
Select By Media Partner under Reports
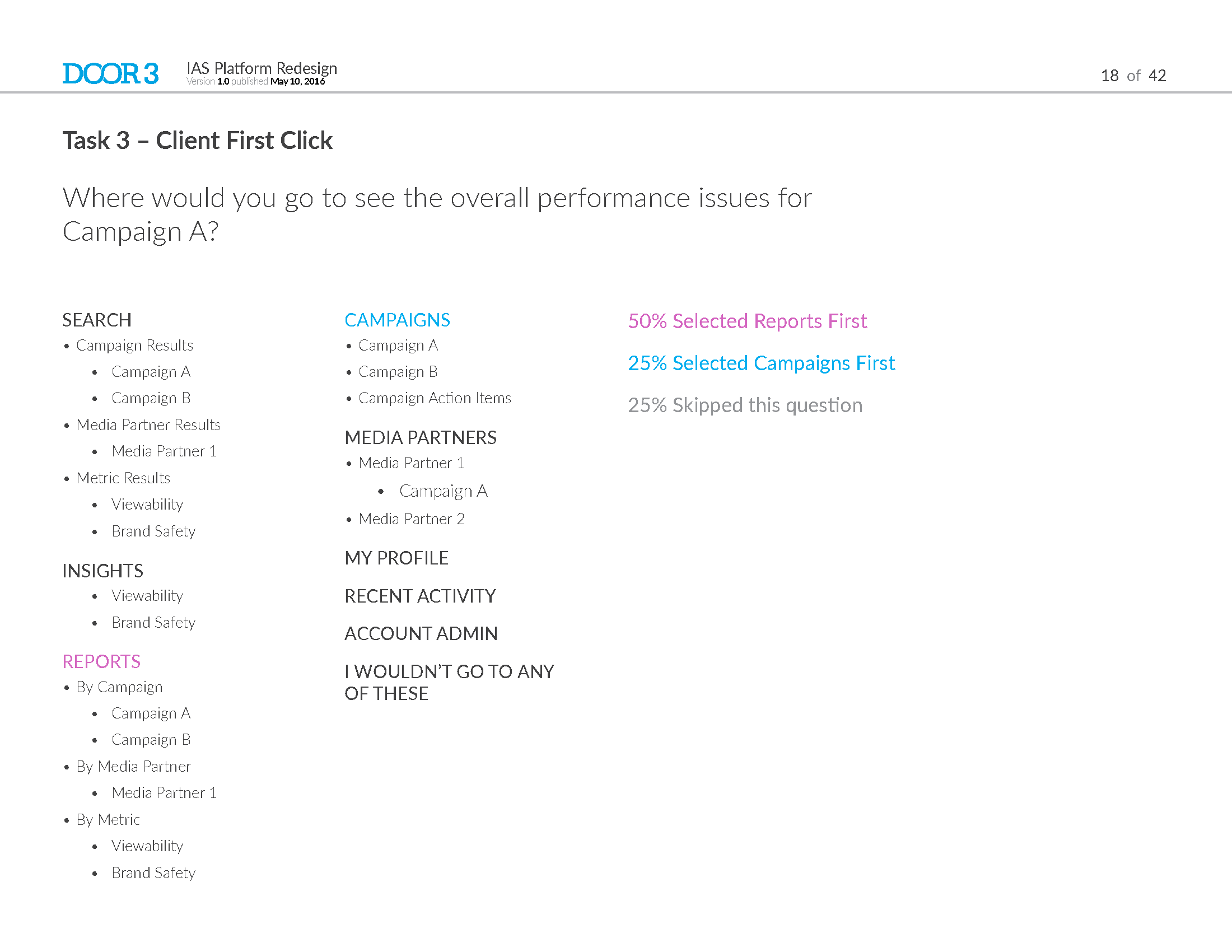(x=134, y=767)
